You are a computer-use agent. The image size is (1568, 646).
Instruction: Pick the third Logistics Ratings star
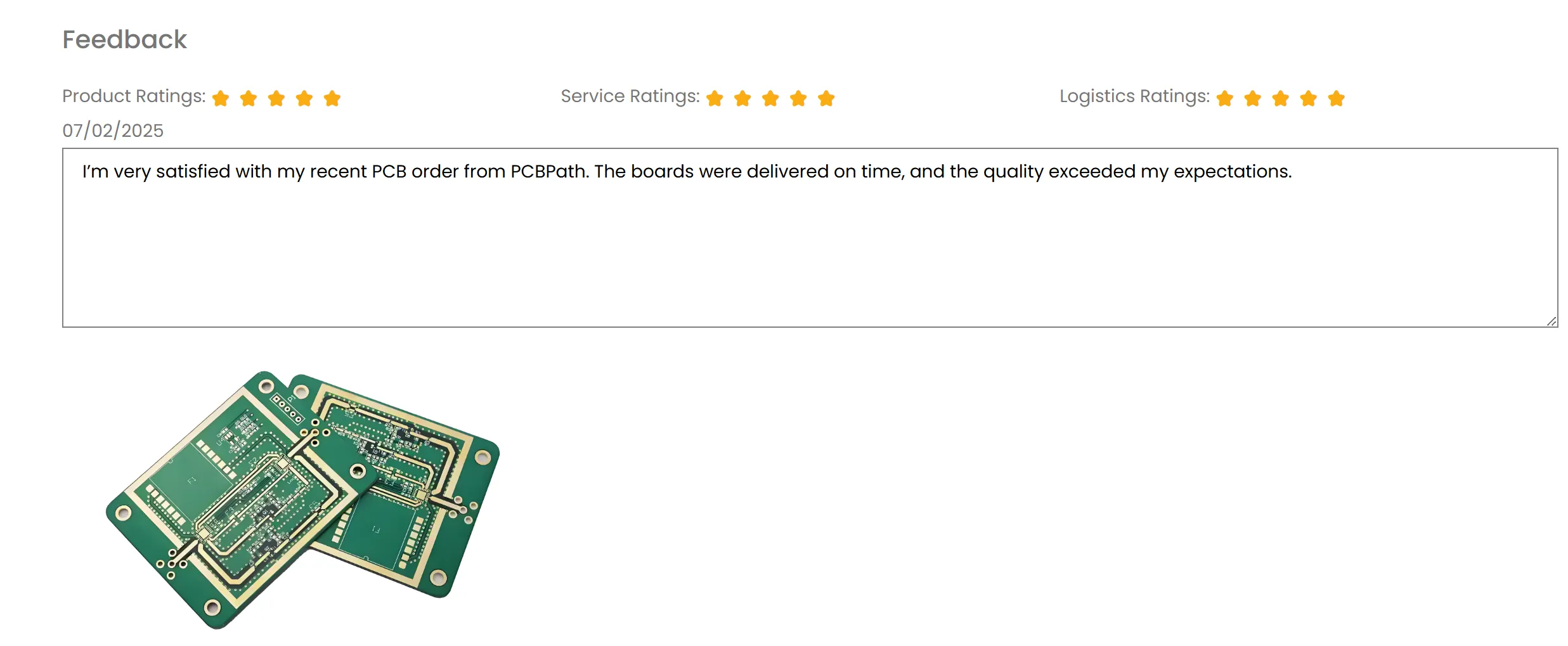(x=1281, y=98)
